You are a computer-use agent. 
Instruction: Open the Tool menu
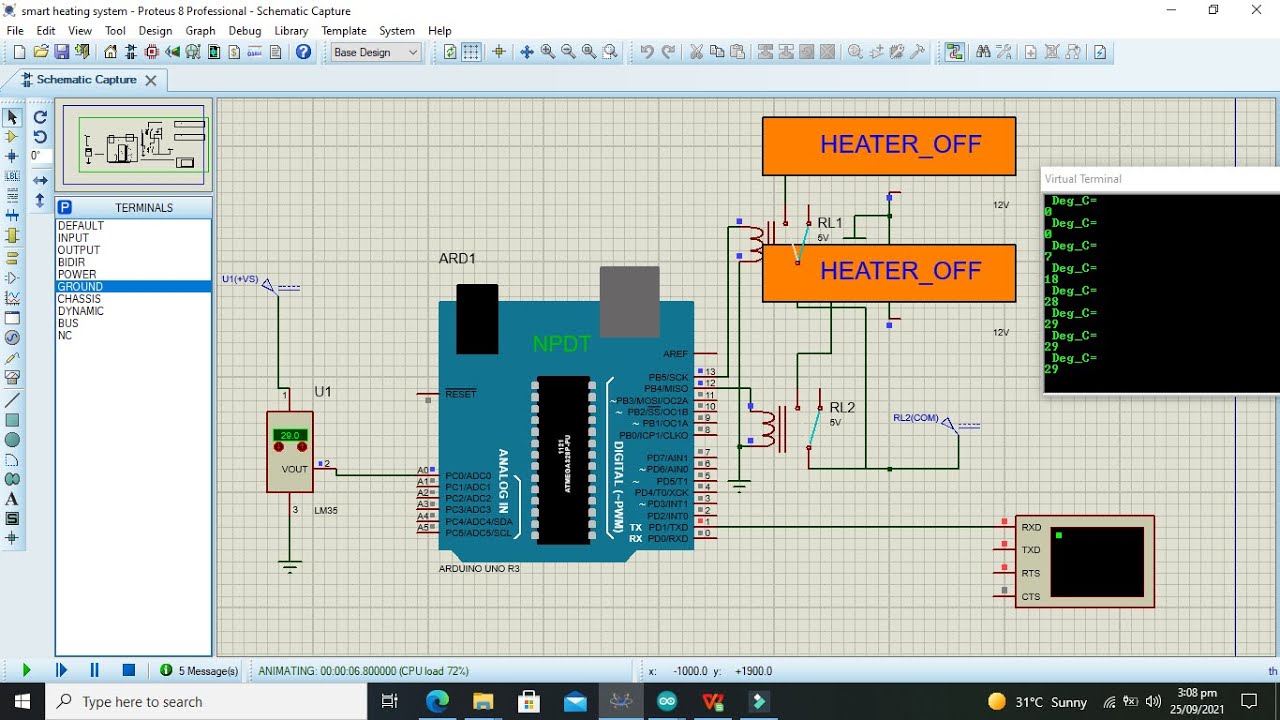(x=115, y=31)
